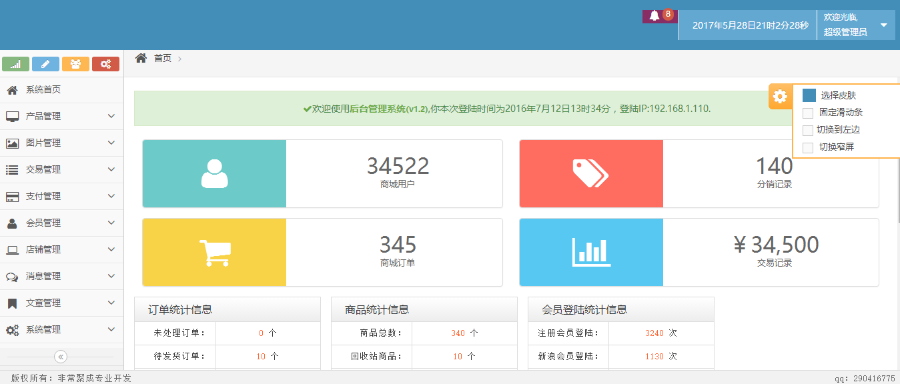Click the list icon beside 交易管理
Viewport: 900px width, 384px height.
coord(12,170)
